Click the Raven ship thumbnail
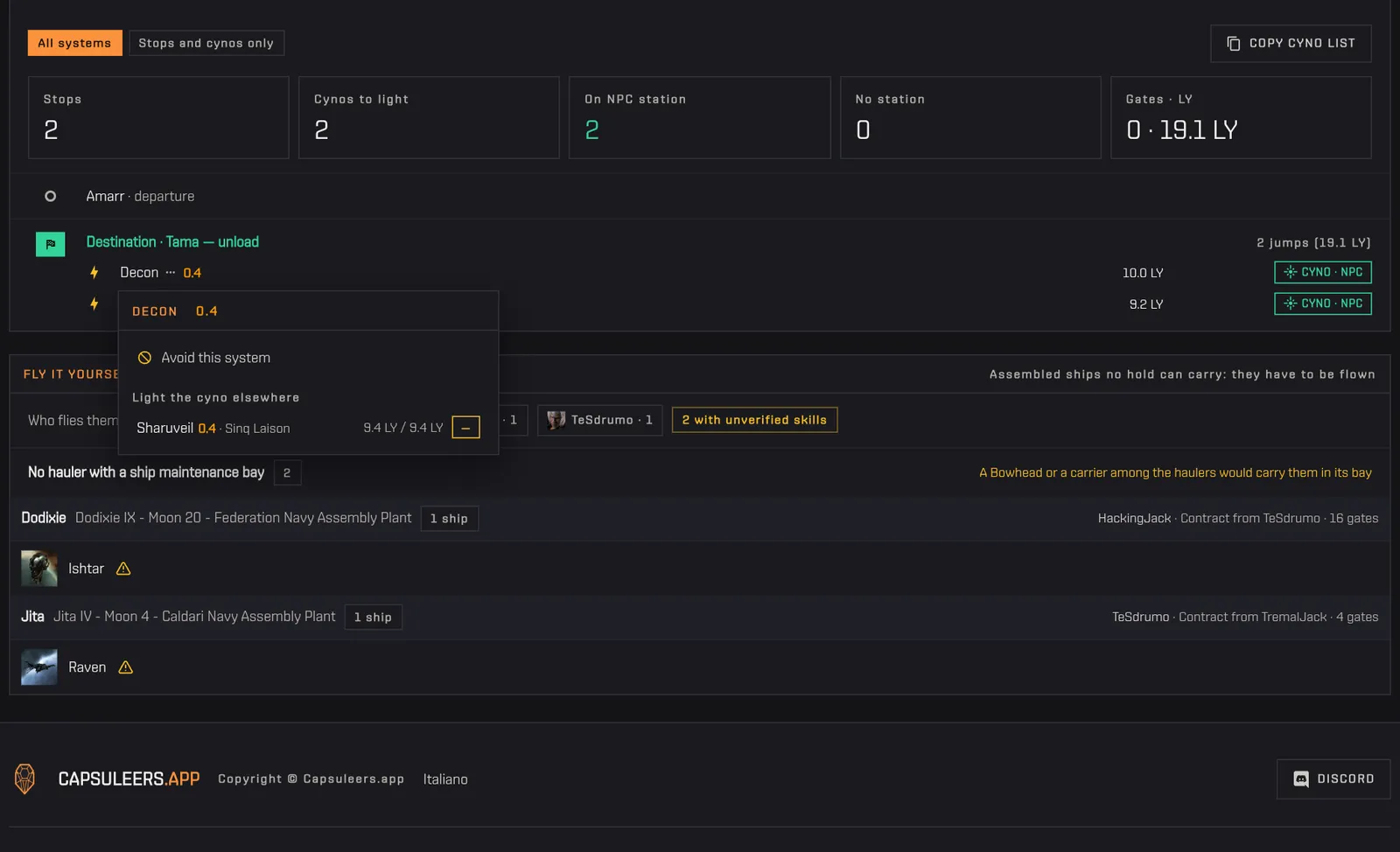This screenshot has width=1400, height=852. (x=39, y=667)
